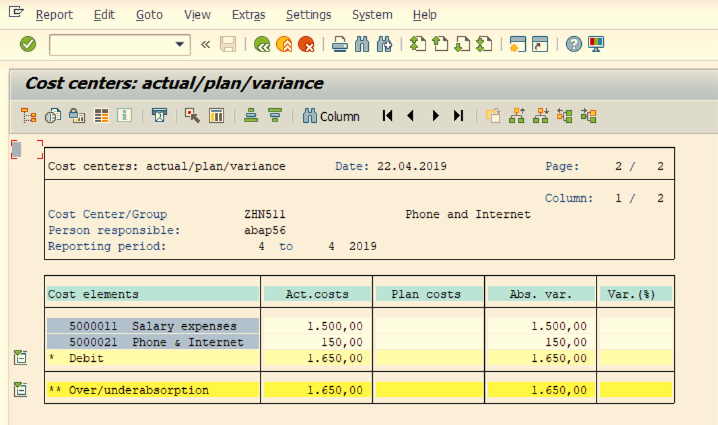Click the Act.costs column header
Viewport: 718px width, 425px height.
pyautogui.click(x=317, y=294)
